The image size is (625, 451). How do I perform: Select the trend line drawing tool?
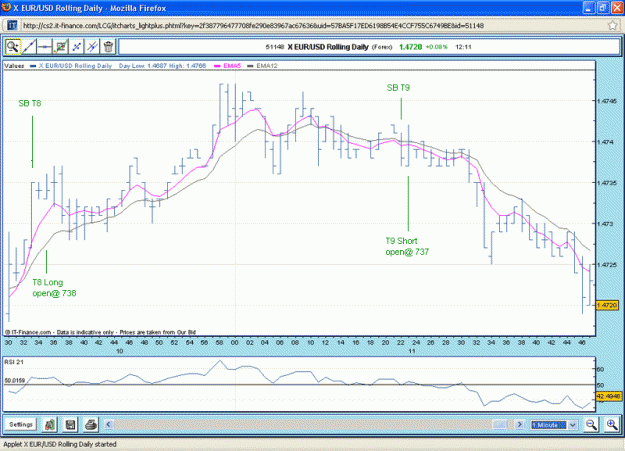[29, 47]
